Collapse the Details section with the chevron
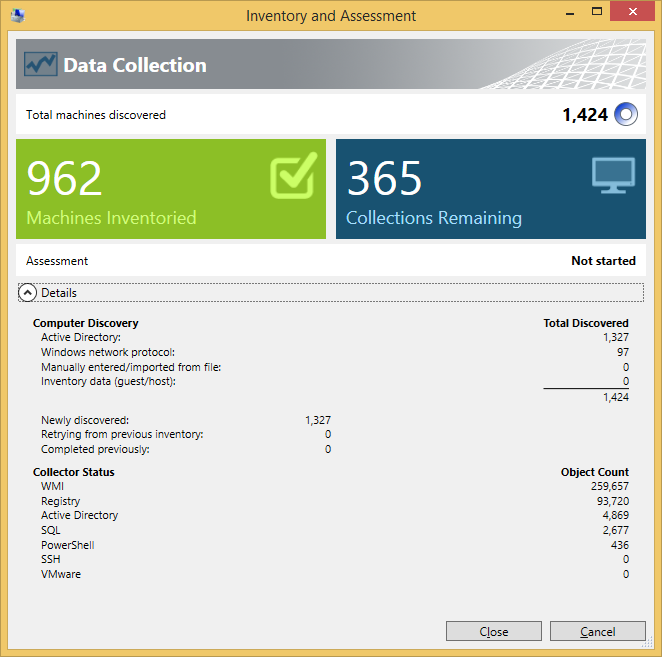662x657 pixels. (28, 293)
